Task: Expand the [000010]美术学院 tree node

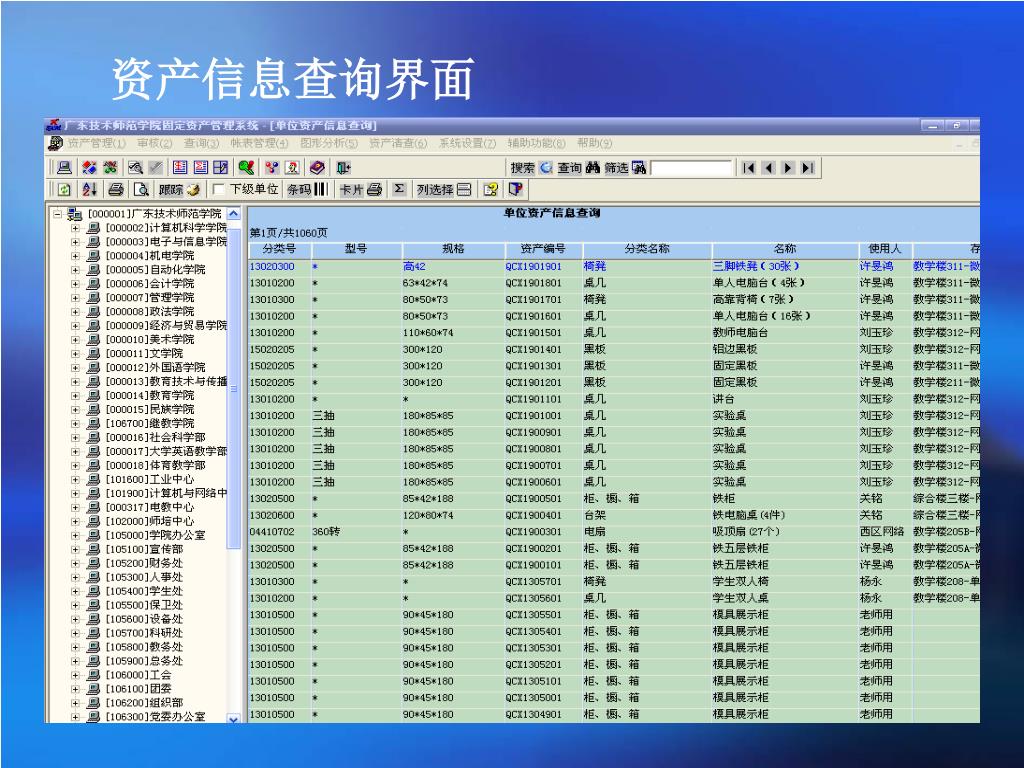Action: tap(75, 340)
